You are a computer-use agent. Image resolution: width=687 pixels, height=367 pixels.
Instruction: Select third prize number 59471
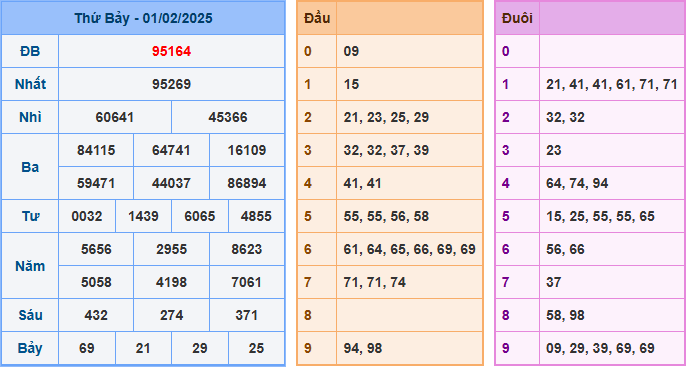[96, 183]
